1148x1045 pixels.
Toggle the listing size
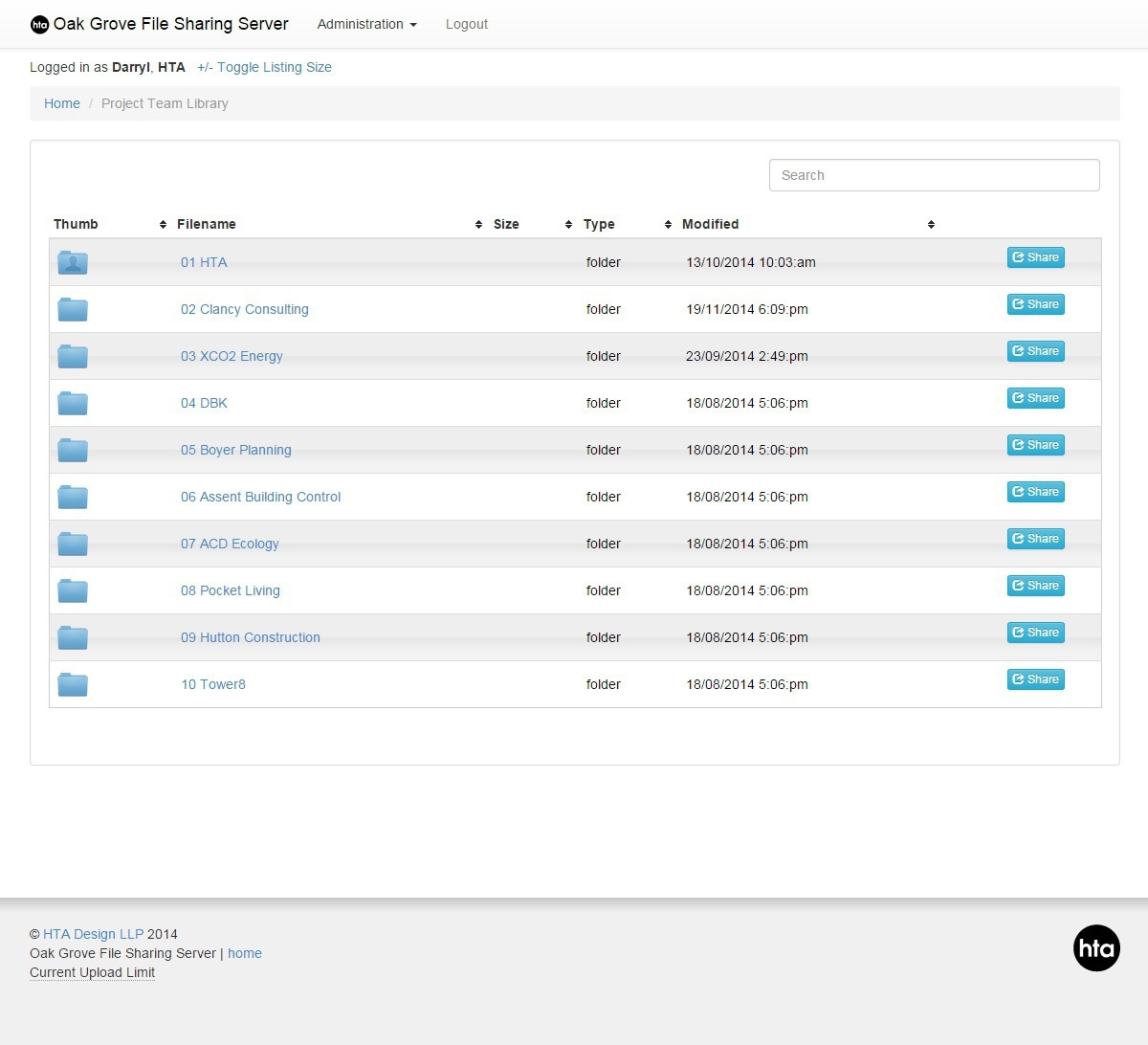point(264,67)
